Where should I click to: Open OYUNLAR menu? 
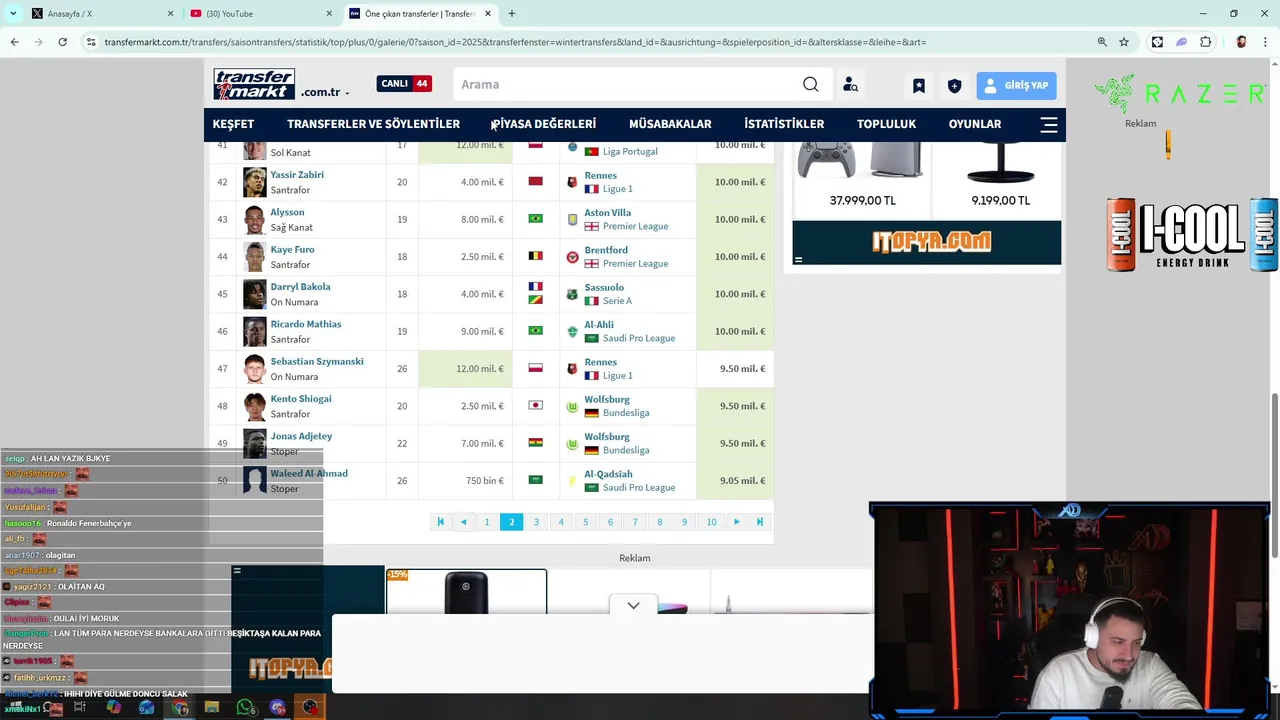tap(975, 124)
